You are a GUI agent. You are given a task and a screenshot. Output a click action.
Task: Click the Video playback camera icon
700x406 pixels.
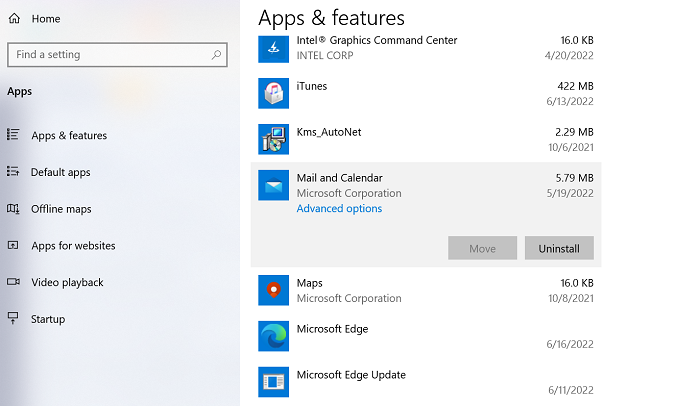(x=13, y=282)
